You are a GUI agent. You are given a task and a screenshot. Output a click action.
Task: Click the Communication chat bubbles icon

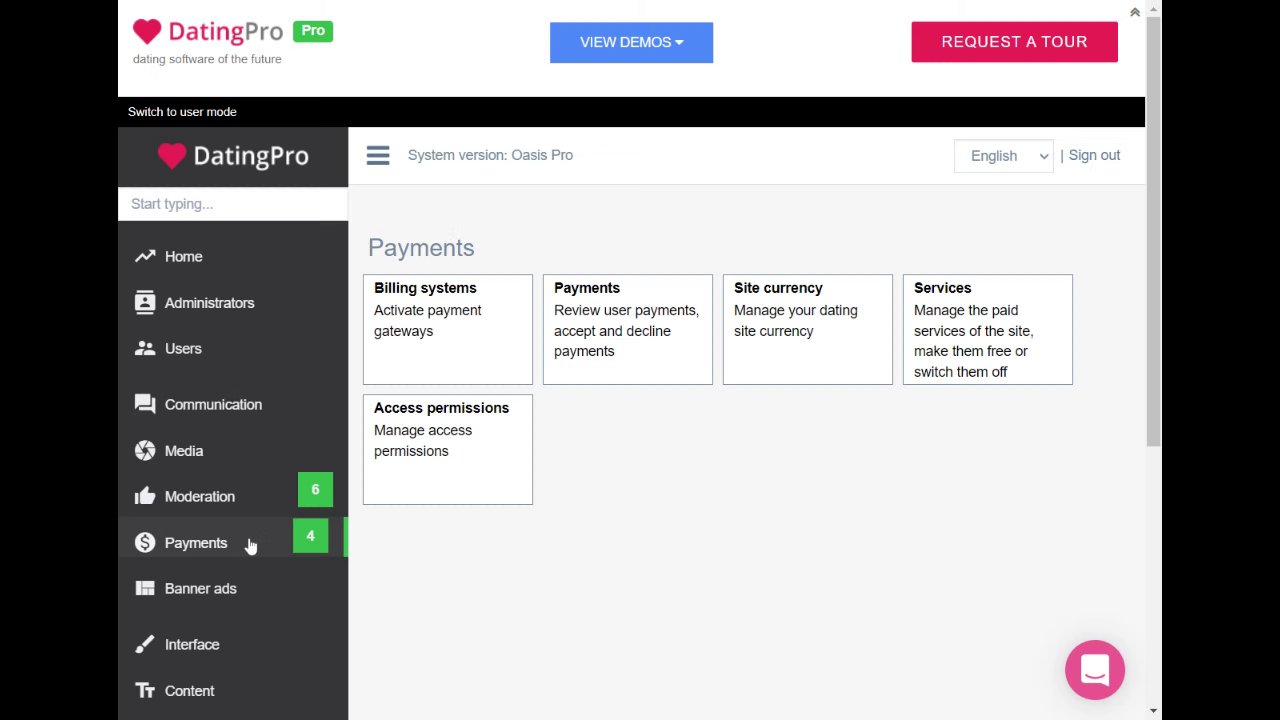[x=145, y=404]
